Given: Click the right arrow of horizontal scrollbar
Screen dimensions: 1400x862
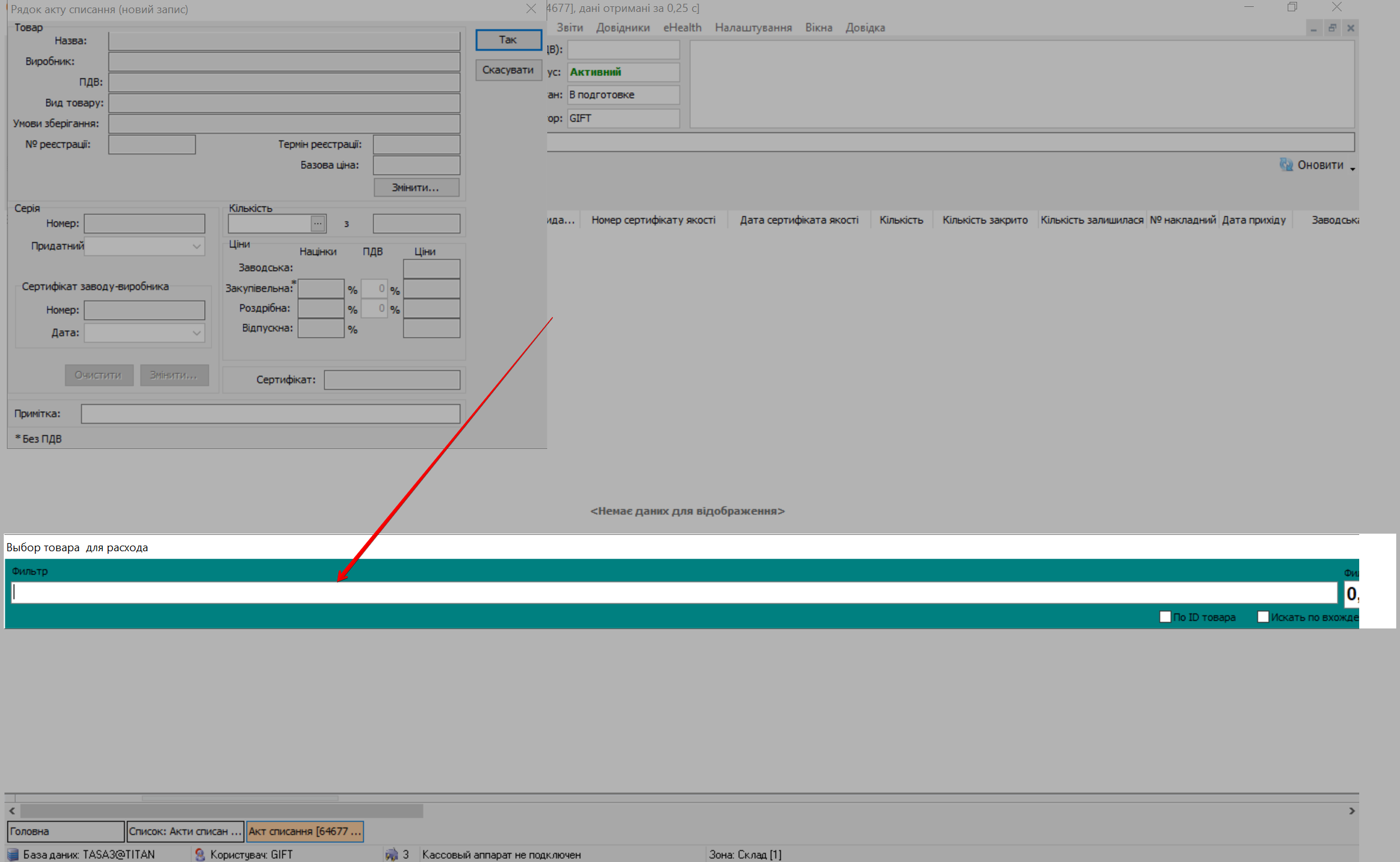Looking at the screenshot, I should click(1352, 811).
